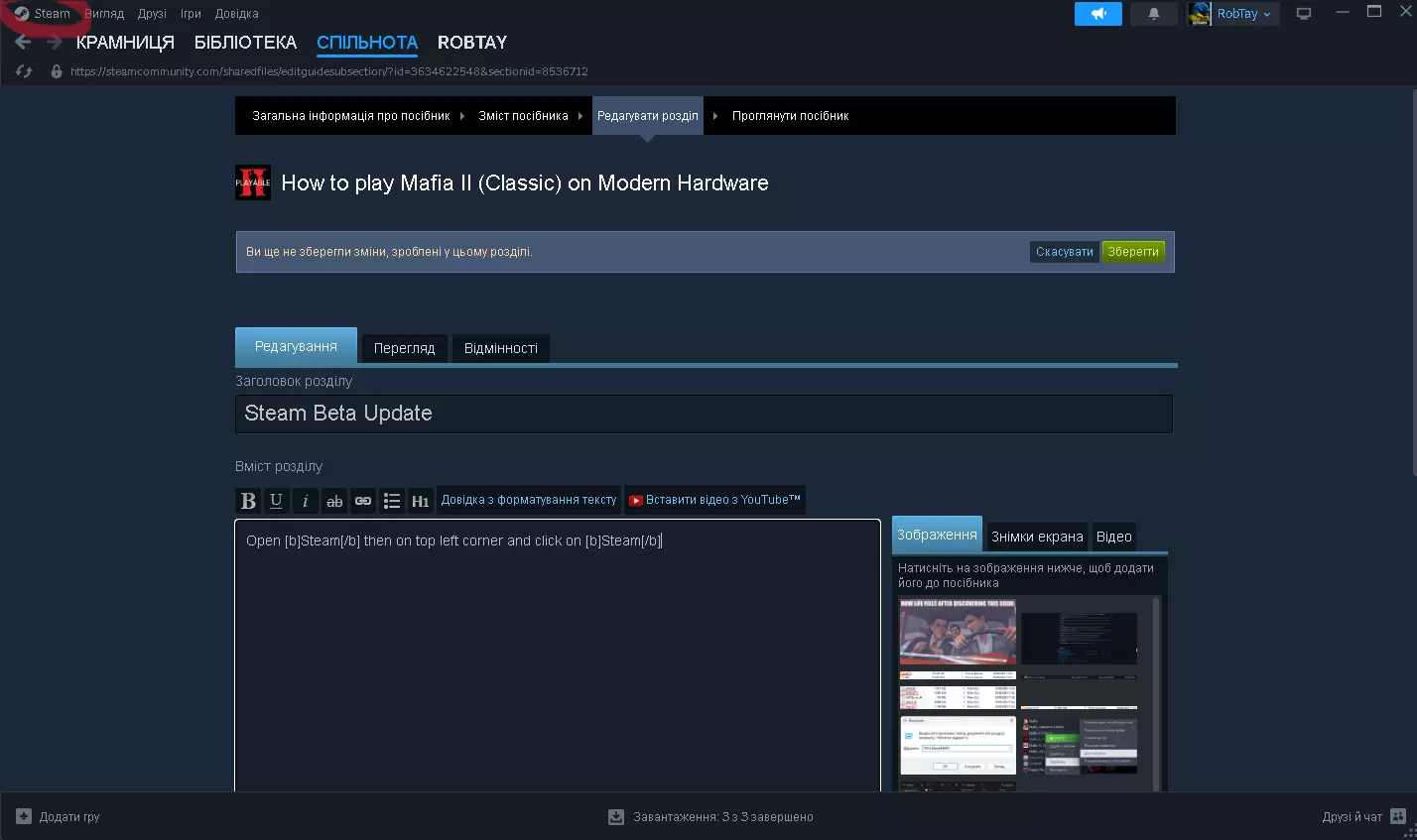The image size is (1417, 840).
Task: Go forward with the right arrow
Action: pyautogui.click(x=54, y=43)
